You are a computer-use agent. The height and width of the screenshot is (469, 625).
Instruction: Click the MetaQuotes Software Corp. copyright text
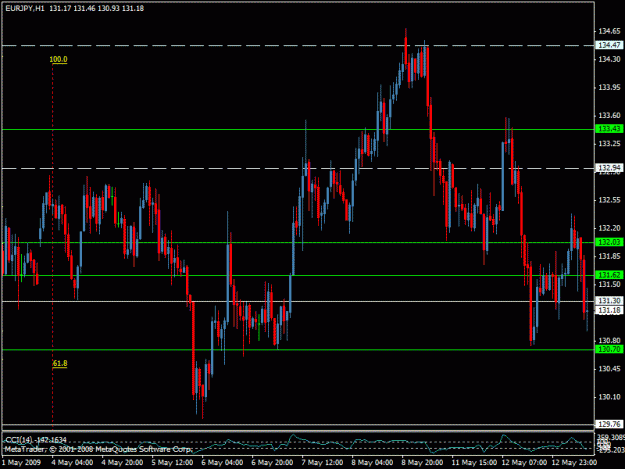(x=98, y=449)
